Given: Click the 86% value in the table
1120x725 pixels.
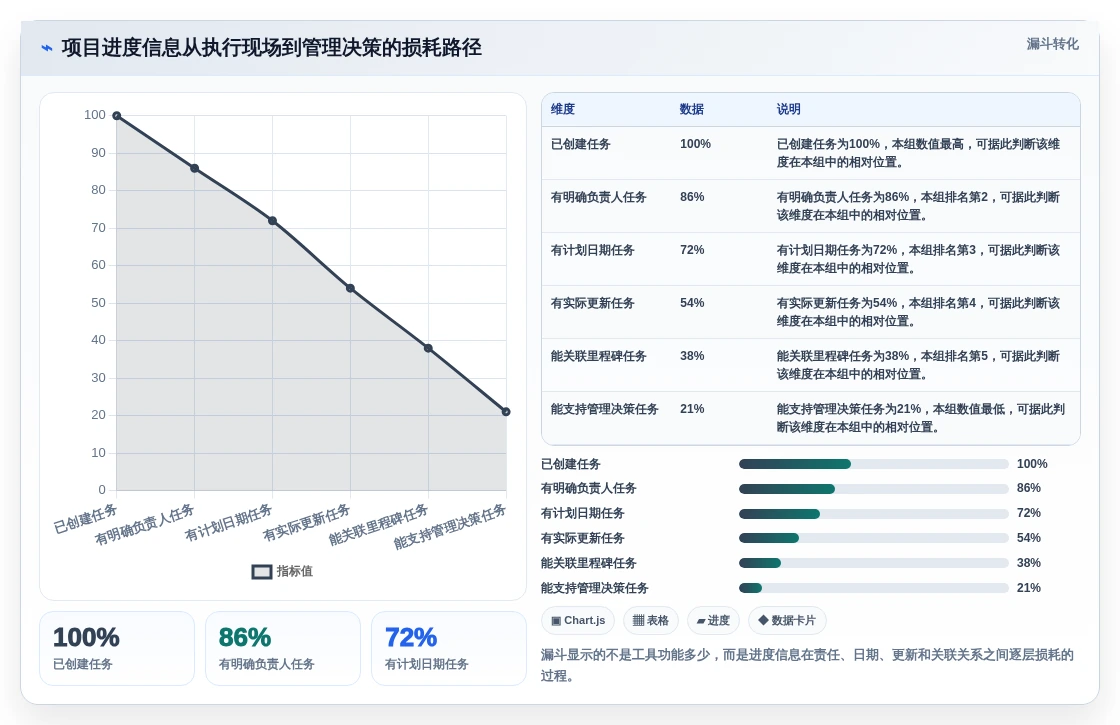Looking at the screenshot, I should [x=692, y=197].
